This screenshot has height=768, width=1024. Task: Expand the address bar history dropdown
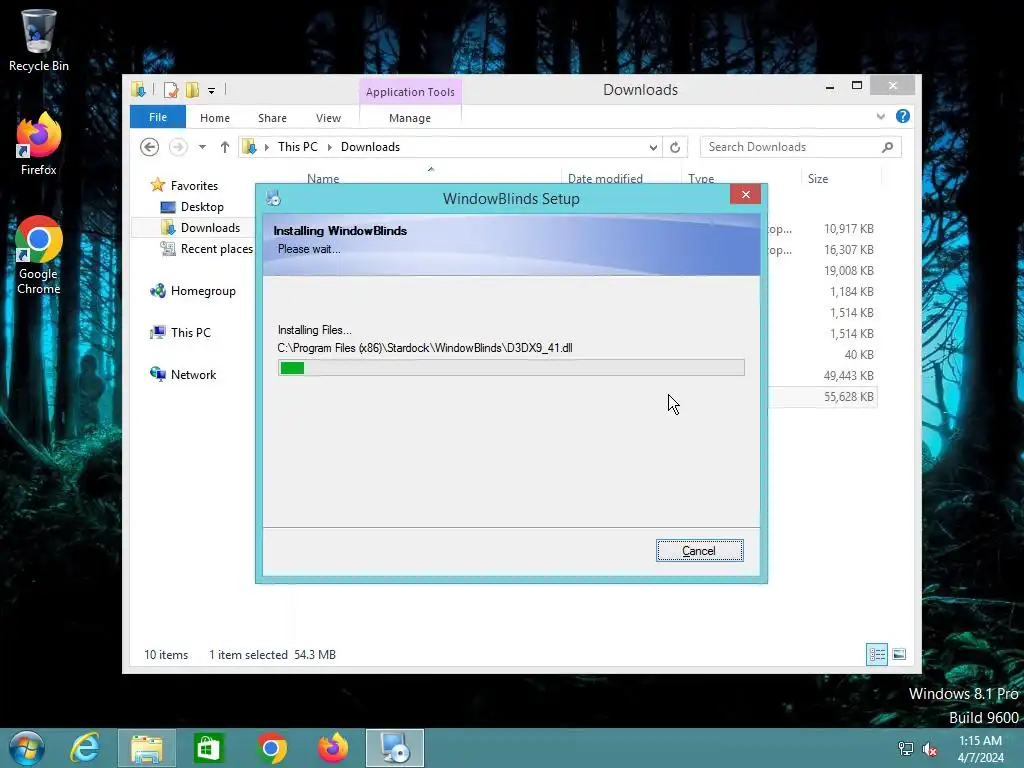click(x=653, y=148)
